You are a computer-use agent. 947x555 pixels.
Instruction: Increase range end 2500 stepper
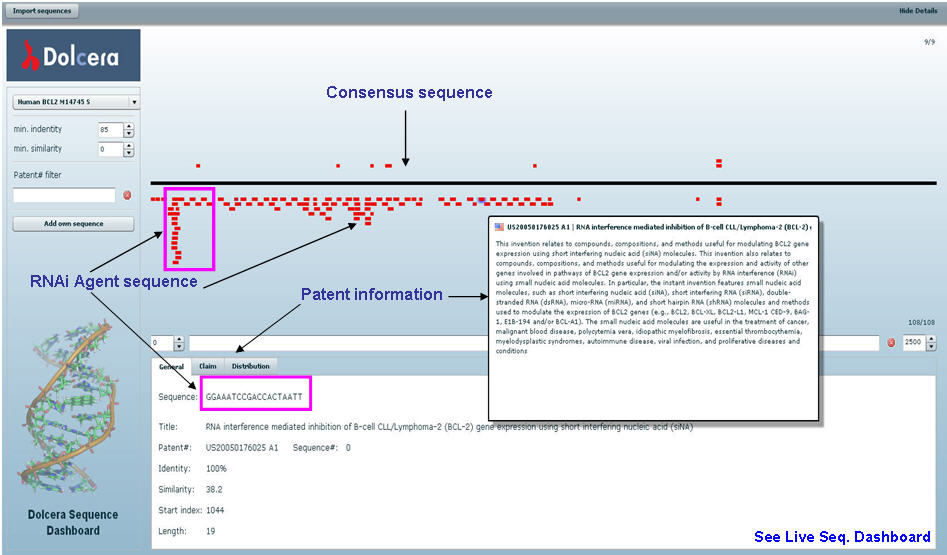tap(932, 339)
